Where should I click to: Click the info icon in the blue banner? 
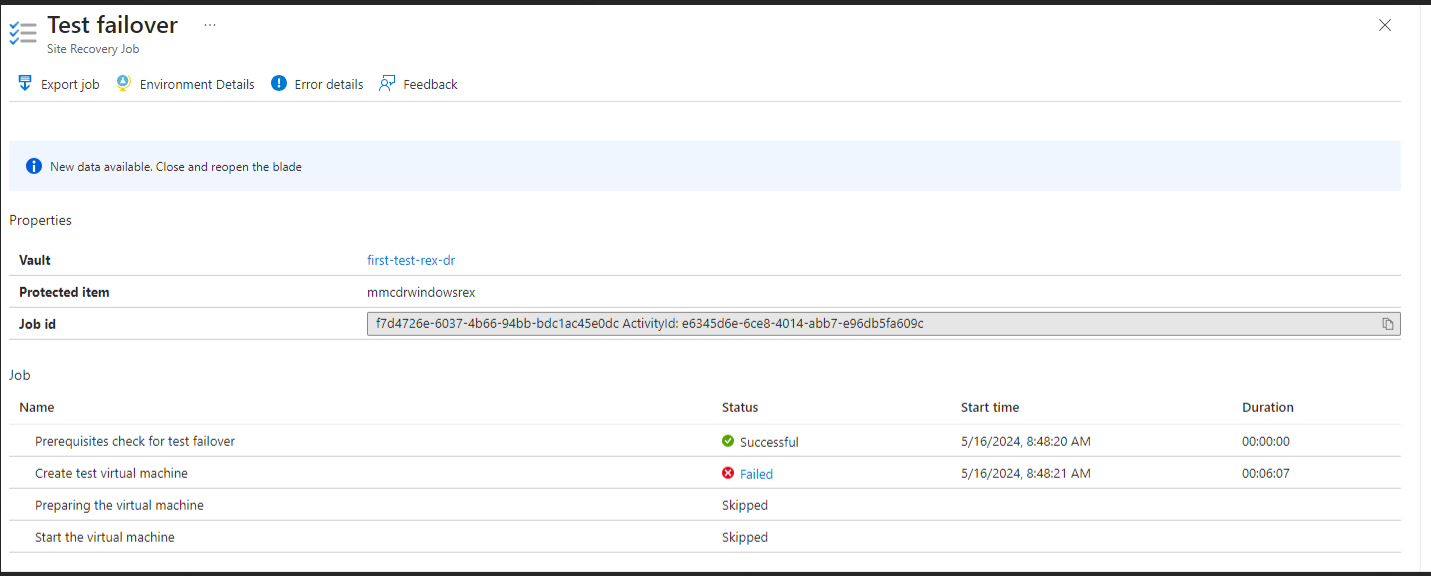click(33, 165)
